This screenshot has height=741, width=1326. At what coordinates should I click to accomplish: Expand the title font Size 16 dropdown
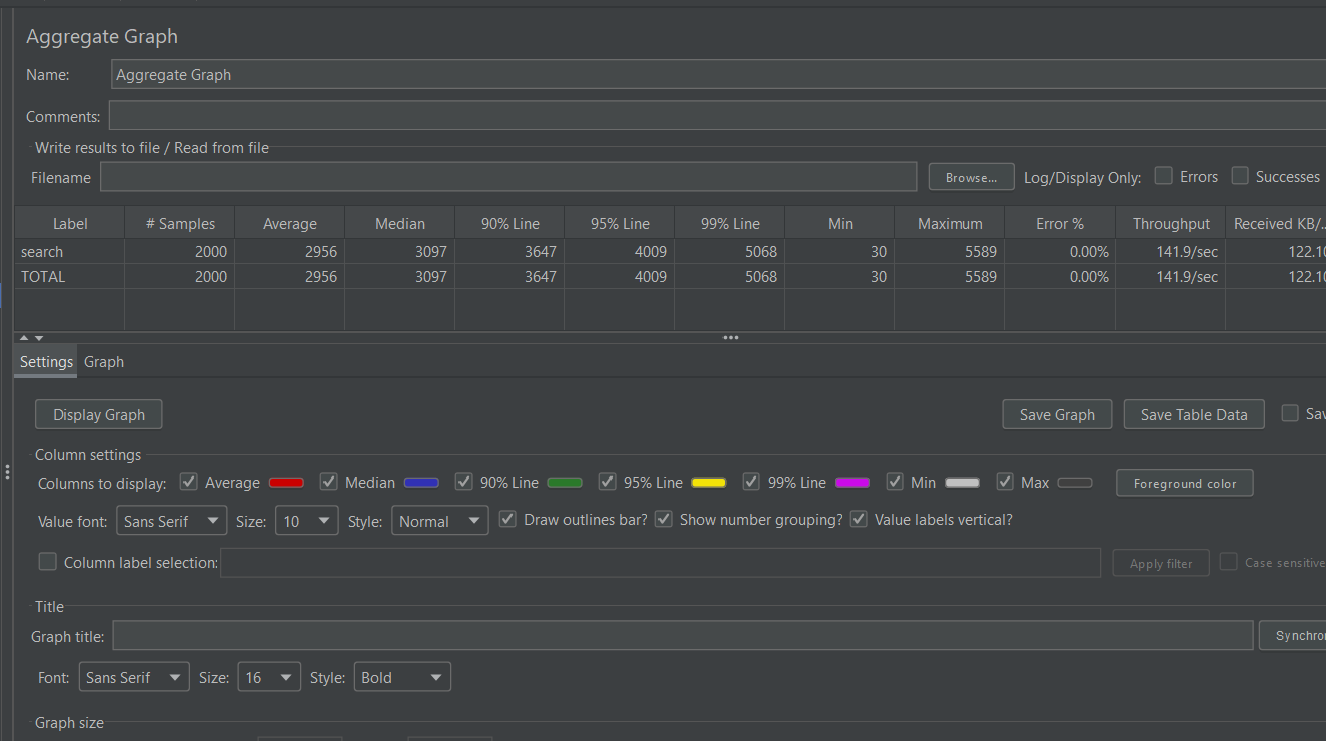coord(269,677)
